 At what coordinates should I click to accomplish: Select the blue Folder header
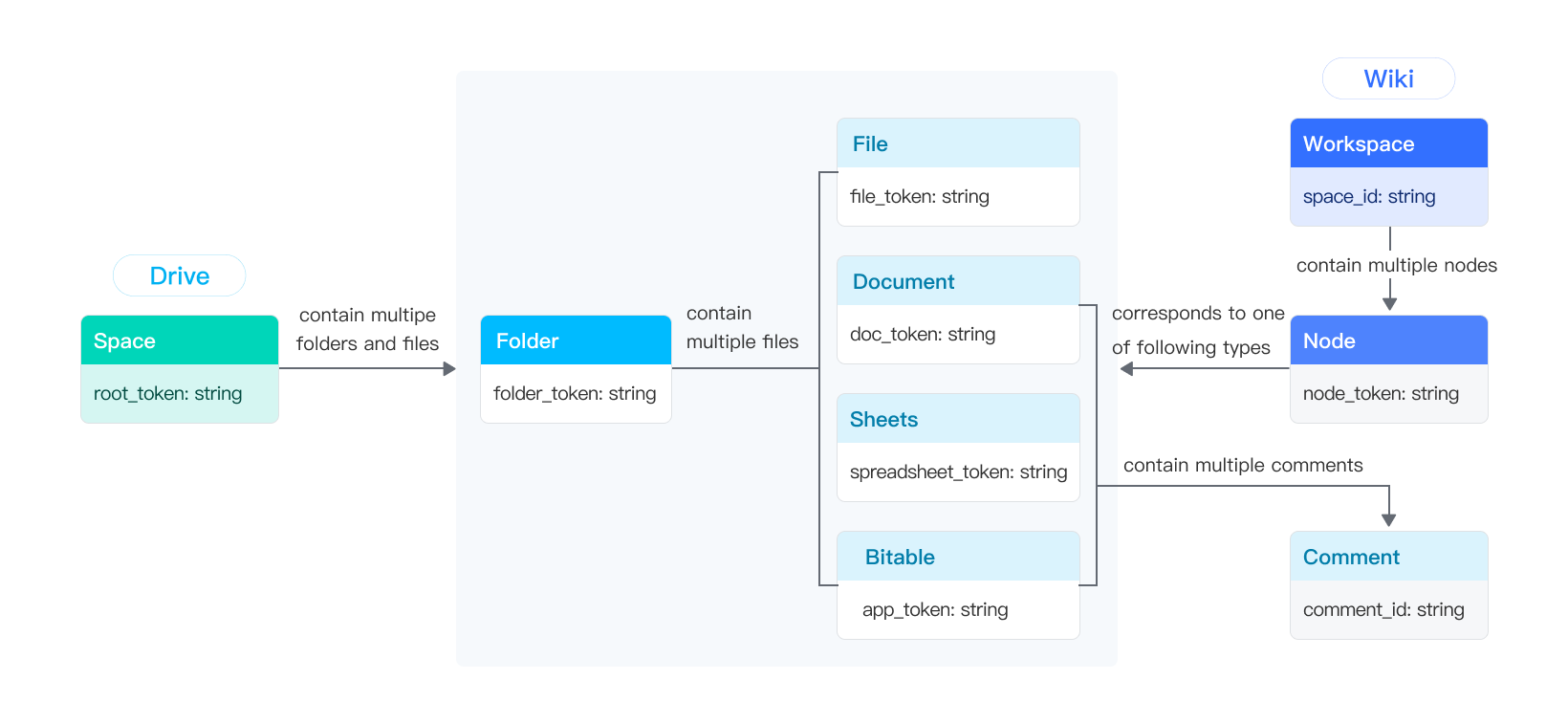(576, 340)
